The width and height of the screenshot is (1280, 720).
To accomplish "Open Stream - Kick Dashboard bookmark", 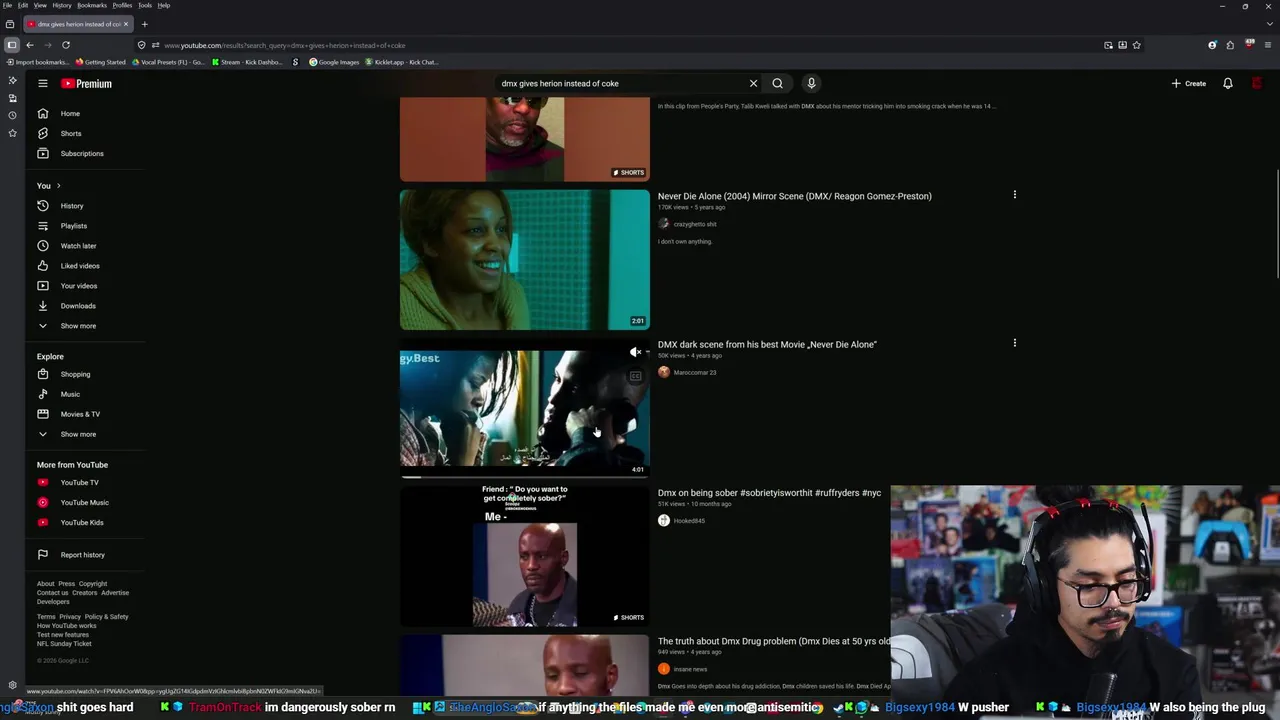I will coord(247,62).
